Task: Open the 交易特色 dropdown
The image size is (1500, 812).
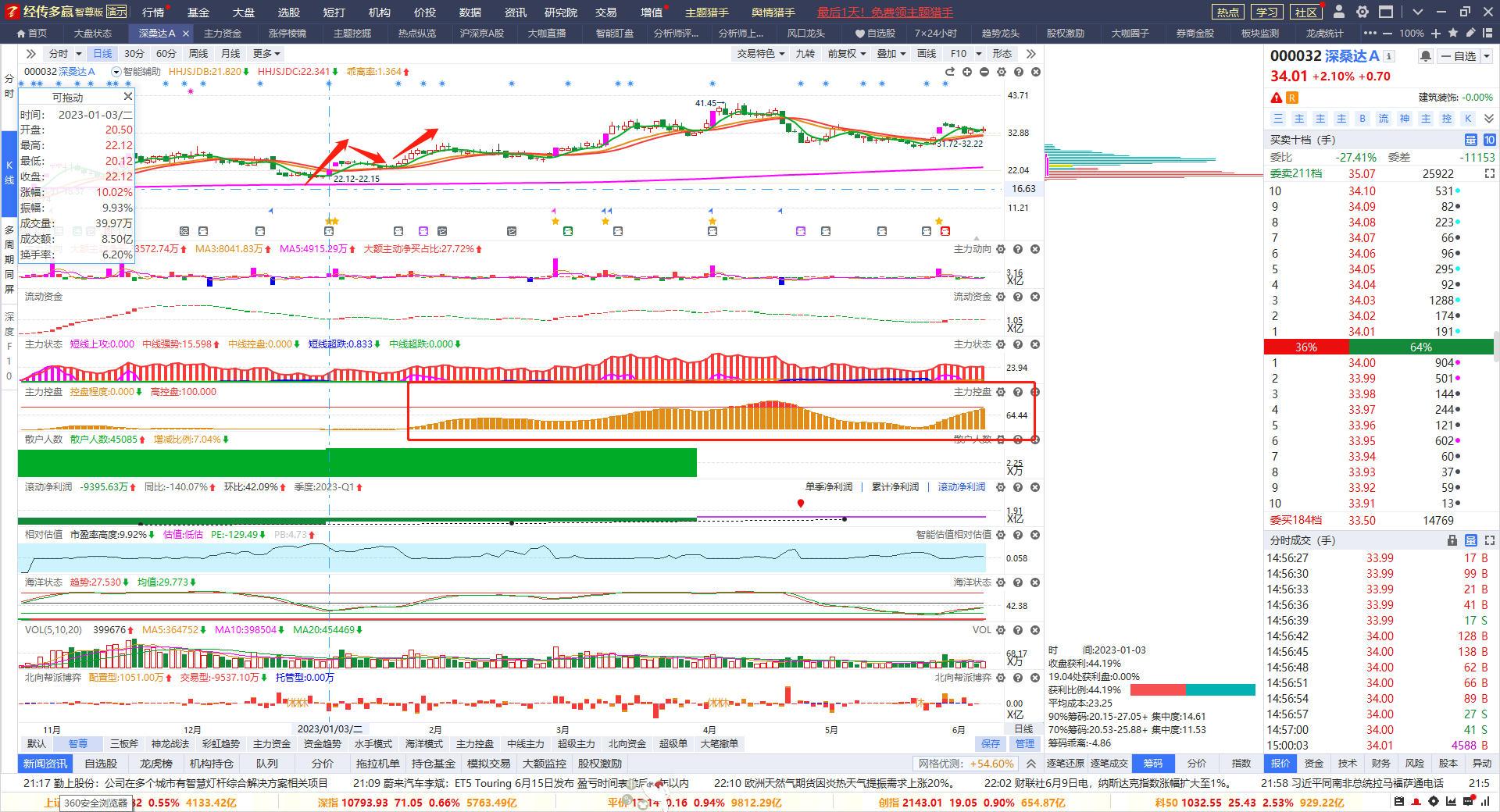Action: (760, 54)
